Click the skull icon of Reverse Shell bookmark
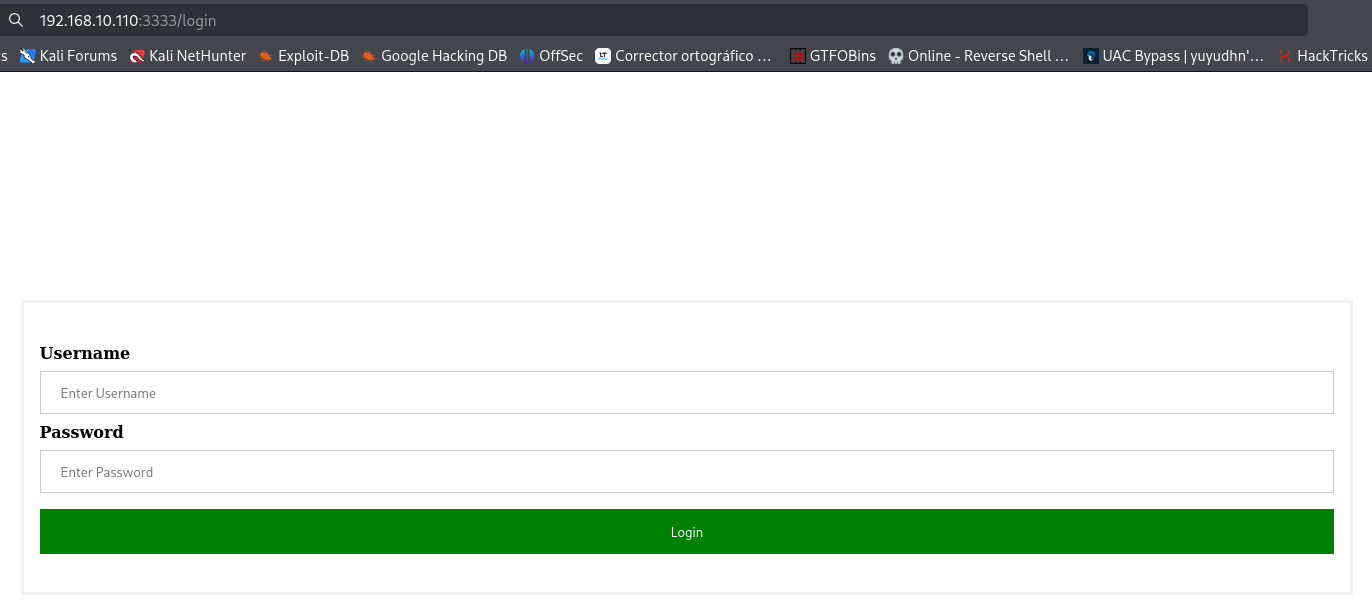Image resolution: width=1372 pixels, height=613 pixels. point(896,56)
